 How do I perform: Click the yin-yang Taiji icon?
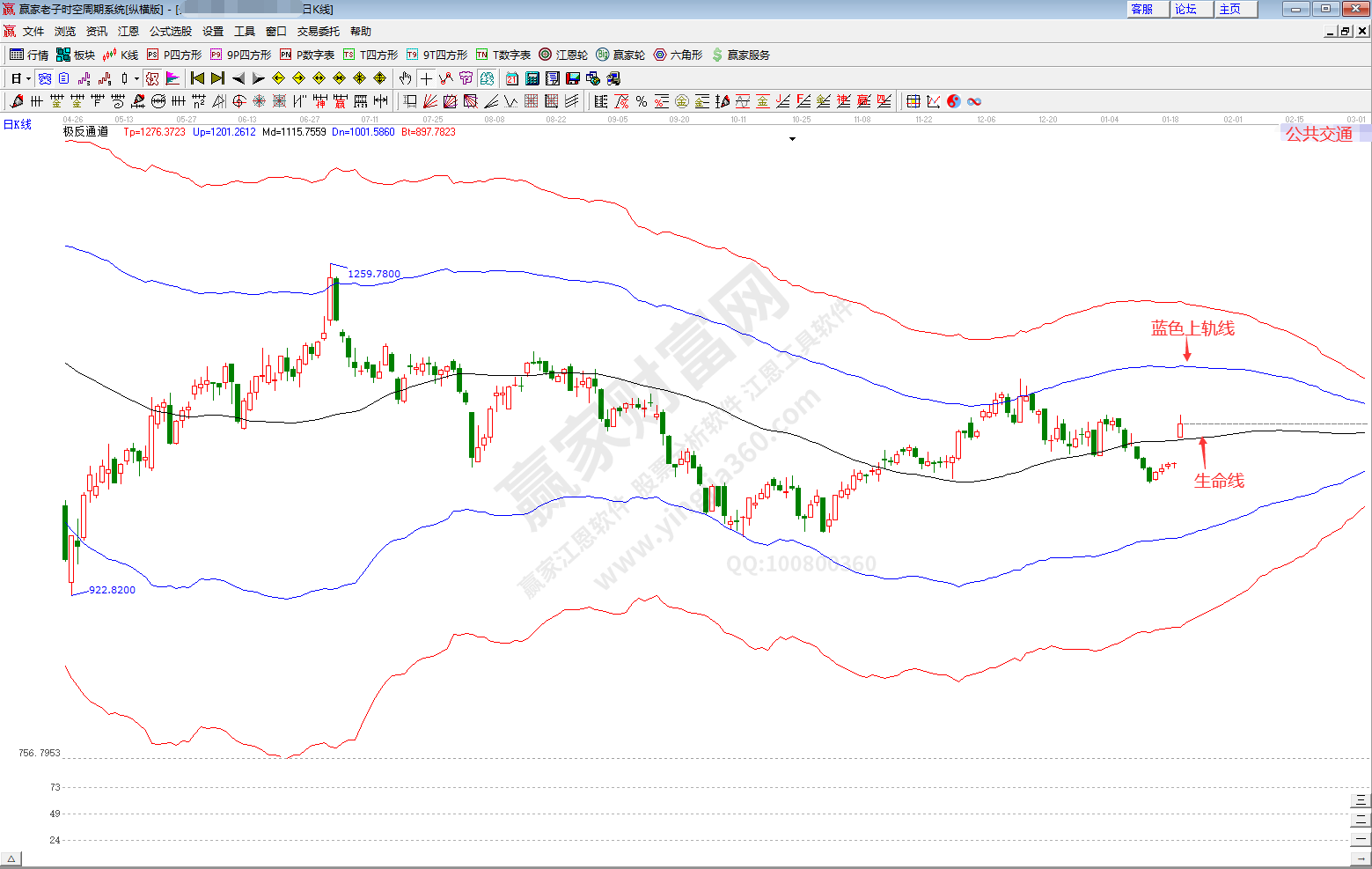pyautogui.click(x=954, y=101)
